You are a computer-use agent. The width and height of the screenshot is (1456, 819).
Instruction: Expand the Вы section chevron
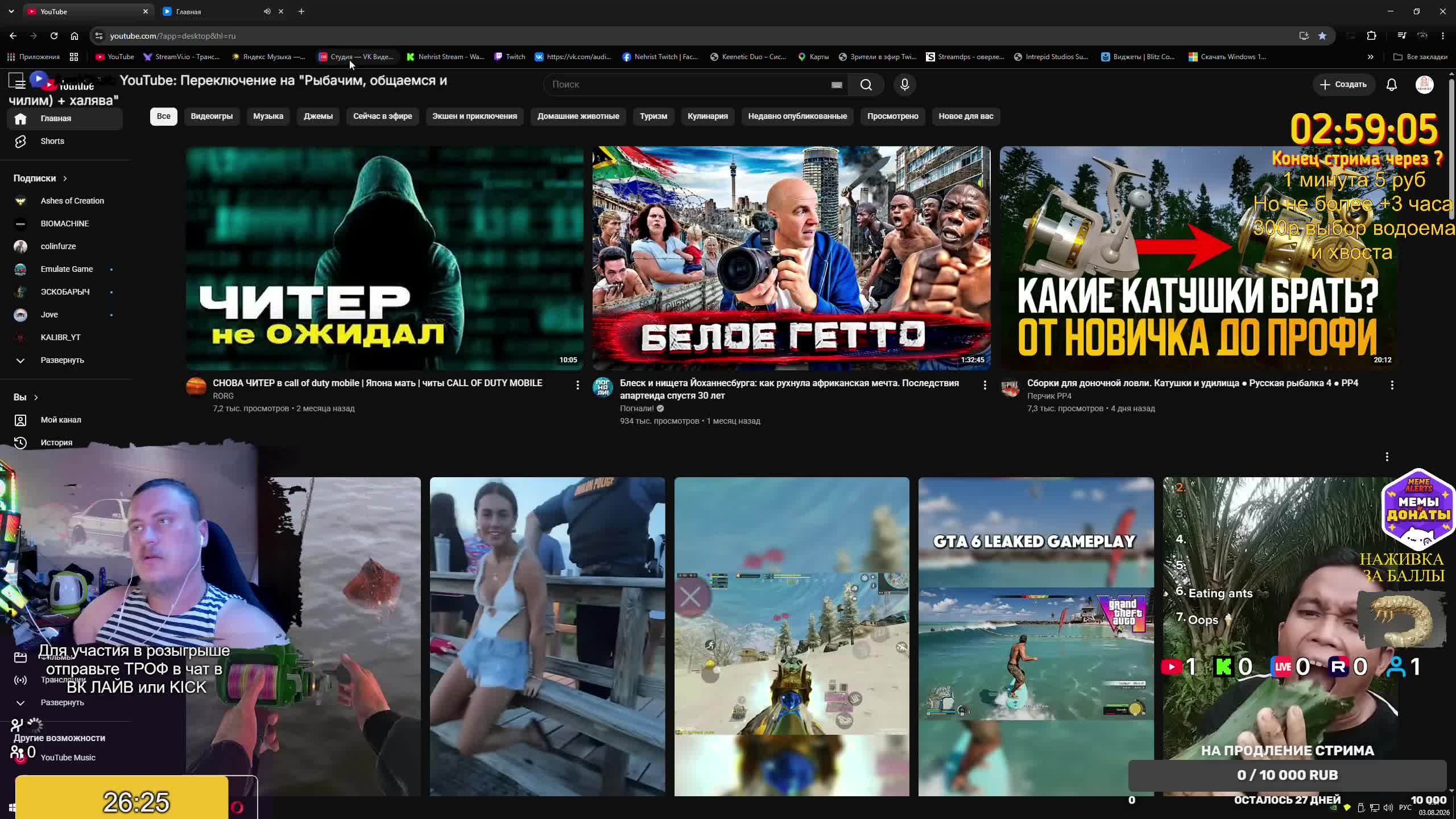pos(36,397)
